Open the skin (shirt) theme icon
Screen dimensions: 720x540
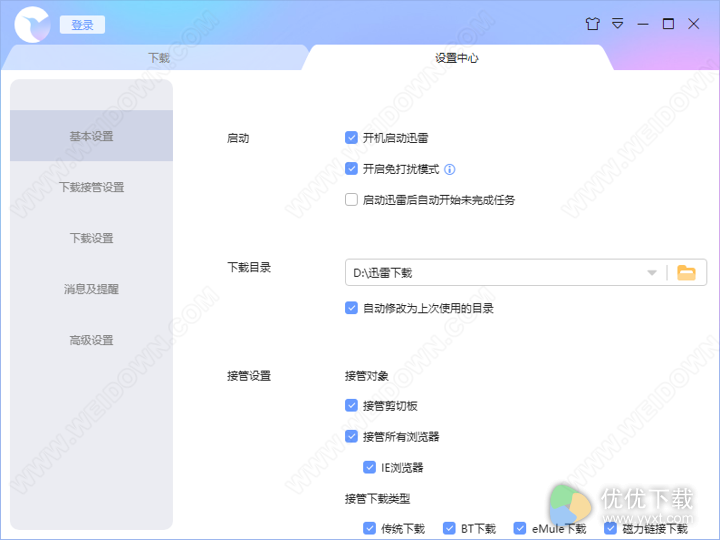(592, 23)
